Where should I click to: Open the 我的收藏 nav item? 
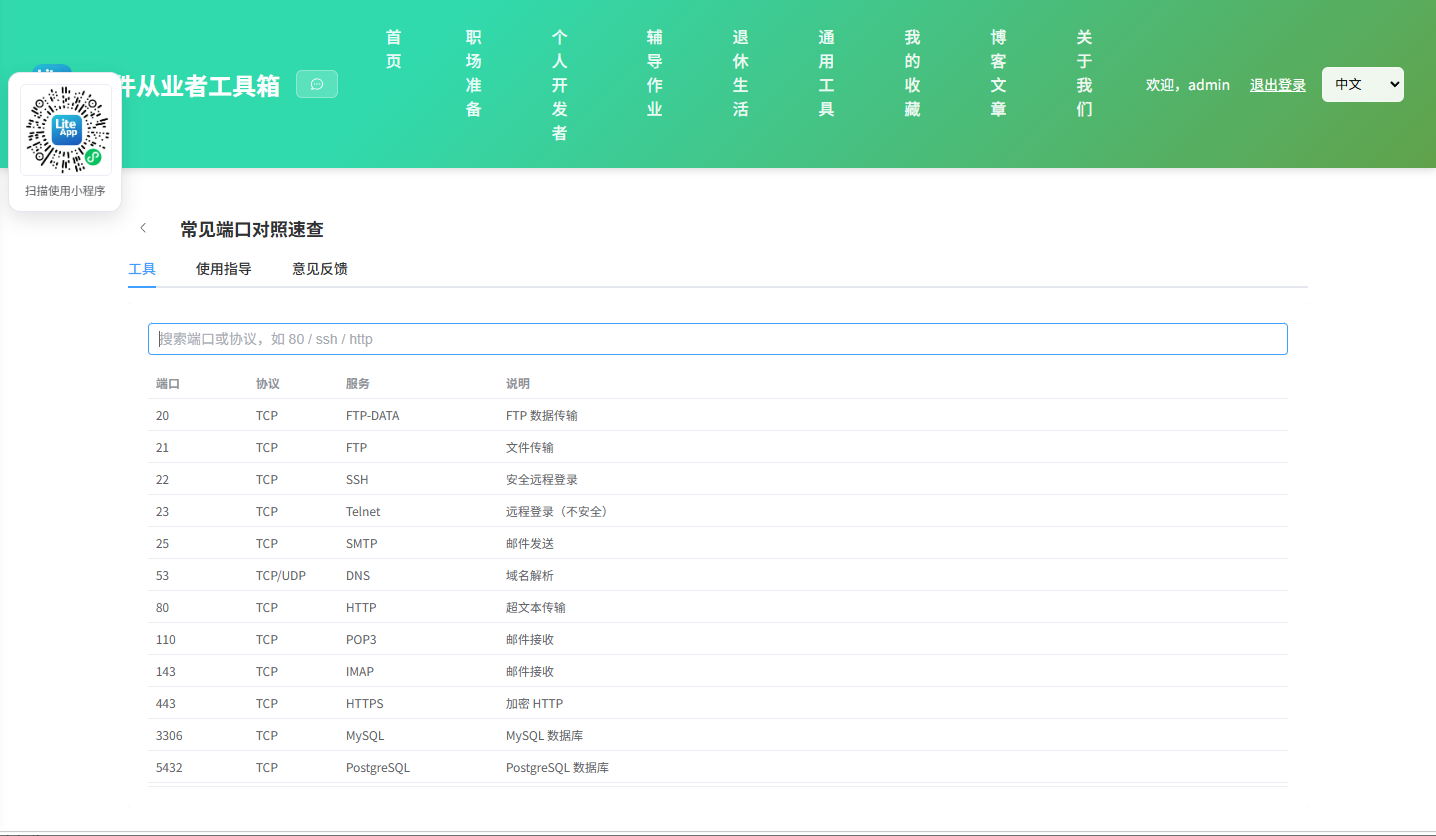913,73
